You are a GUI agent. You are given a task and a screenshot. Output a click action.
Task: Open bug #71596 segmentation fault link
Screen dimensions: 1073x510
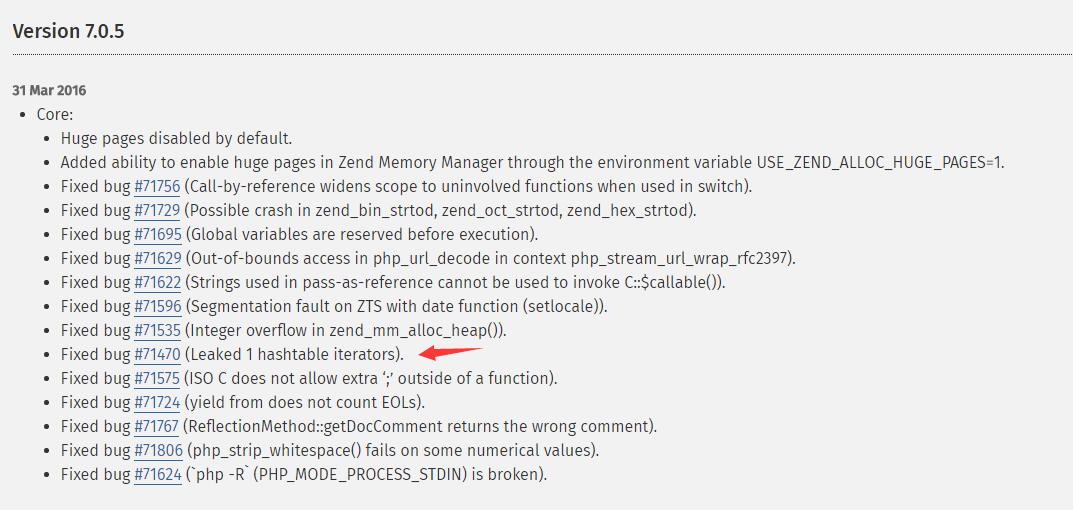(x=158, y=306)
